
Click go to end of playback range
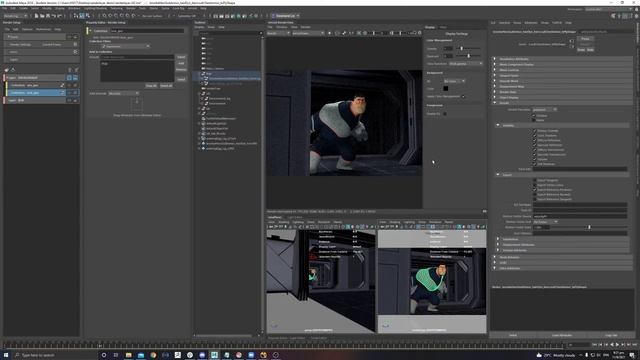(634, 345)
